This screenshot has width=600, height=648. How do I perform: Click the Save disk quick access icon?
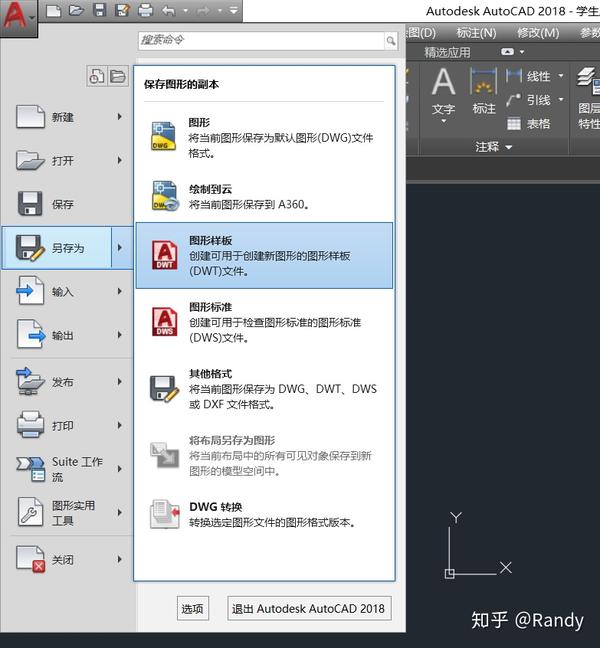pyautogui.click(x=100, y=10)
